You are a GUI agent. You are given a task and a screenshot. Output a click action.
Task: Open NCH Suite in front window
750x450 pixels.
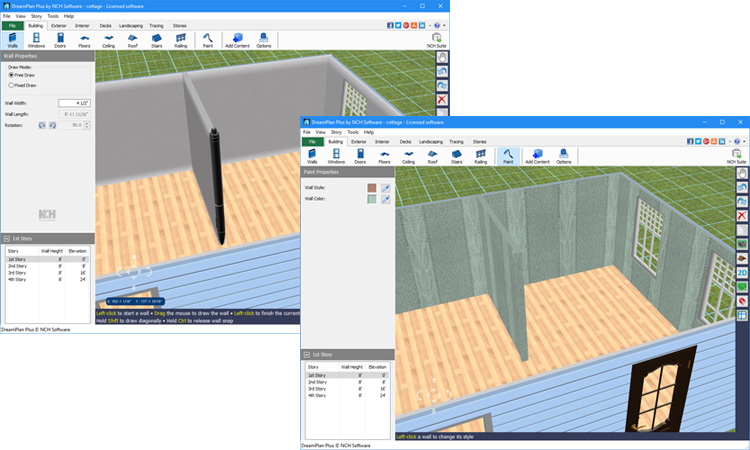tap(736, 156)
